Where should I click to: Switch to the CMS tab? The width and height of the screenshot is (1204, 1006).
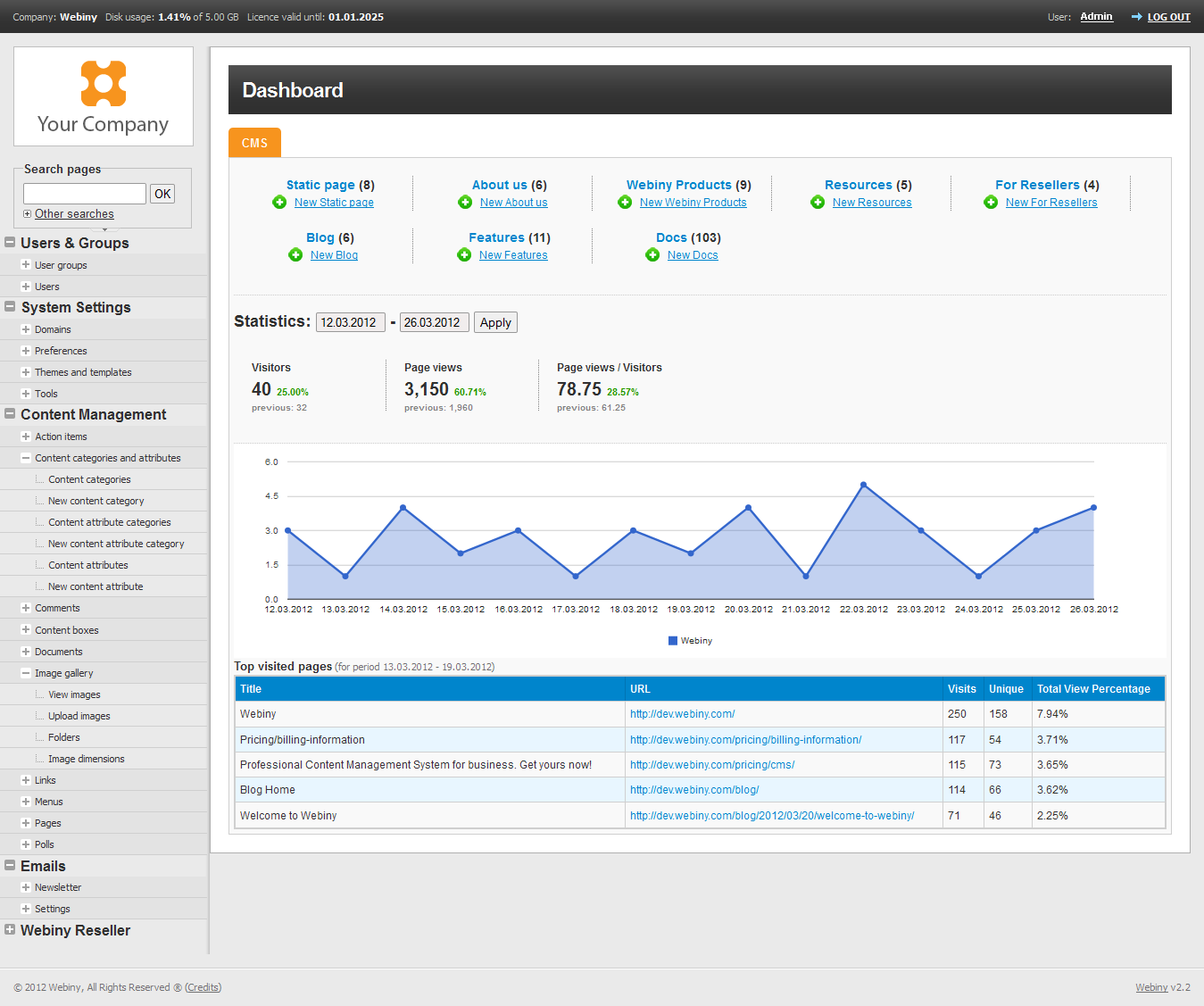[x=254, y=143]
